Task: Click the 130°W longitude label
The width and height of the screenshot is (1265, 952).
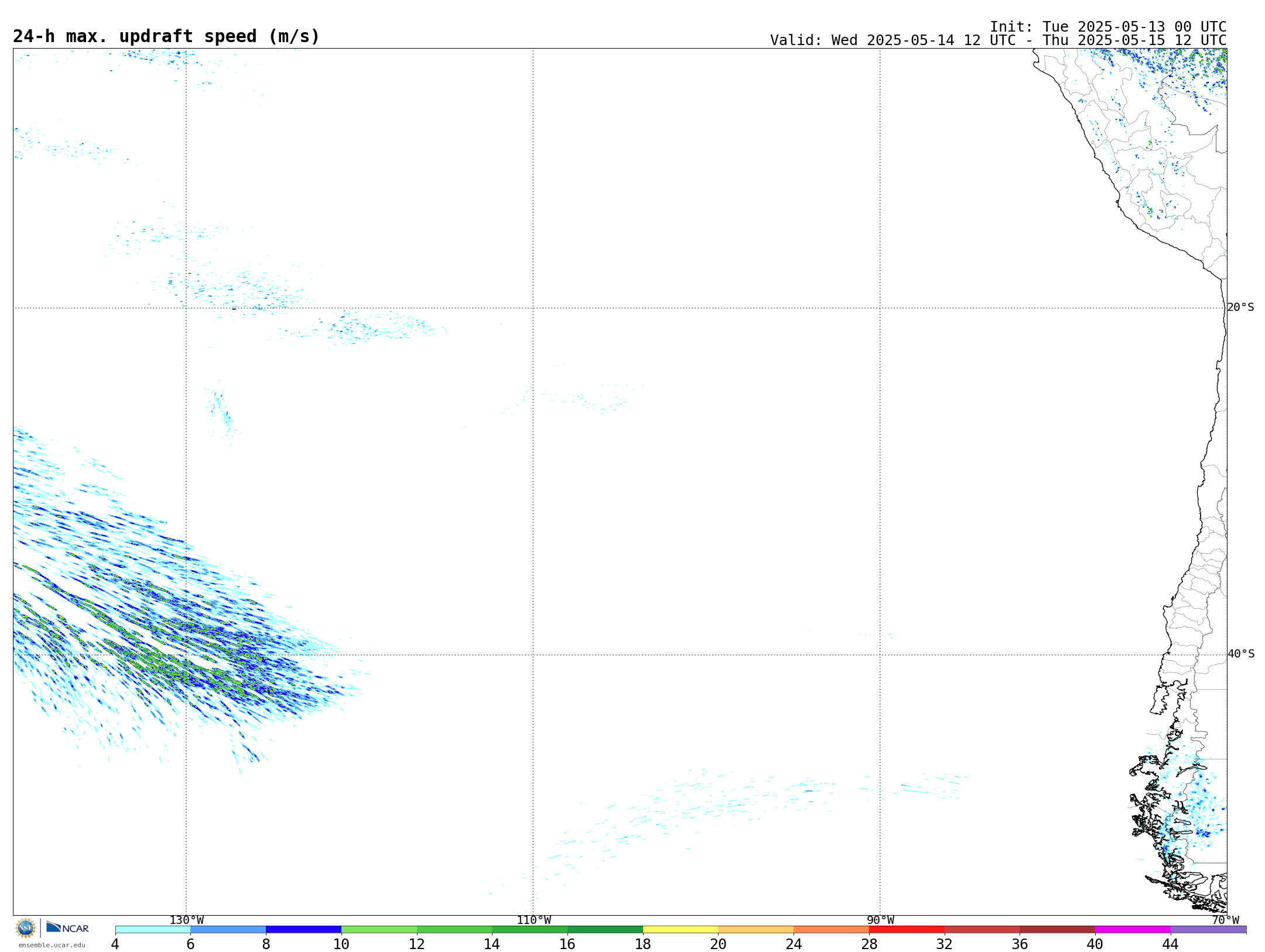Action: click(x=186, y=920)
